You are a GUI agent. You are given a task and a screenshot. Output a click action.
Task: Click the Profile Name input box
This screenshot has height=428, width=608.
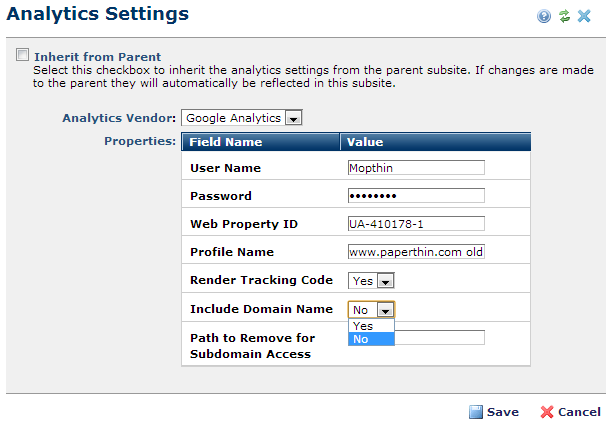(x=416, y=252)
